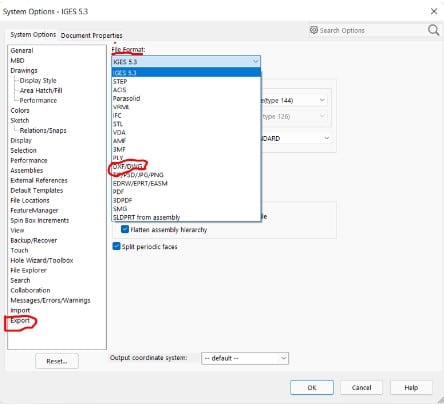Image resolution: width=444 pixels, height=405 pixels.
Task: Click the search magnifier icon
Action: pos(433,30)
